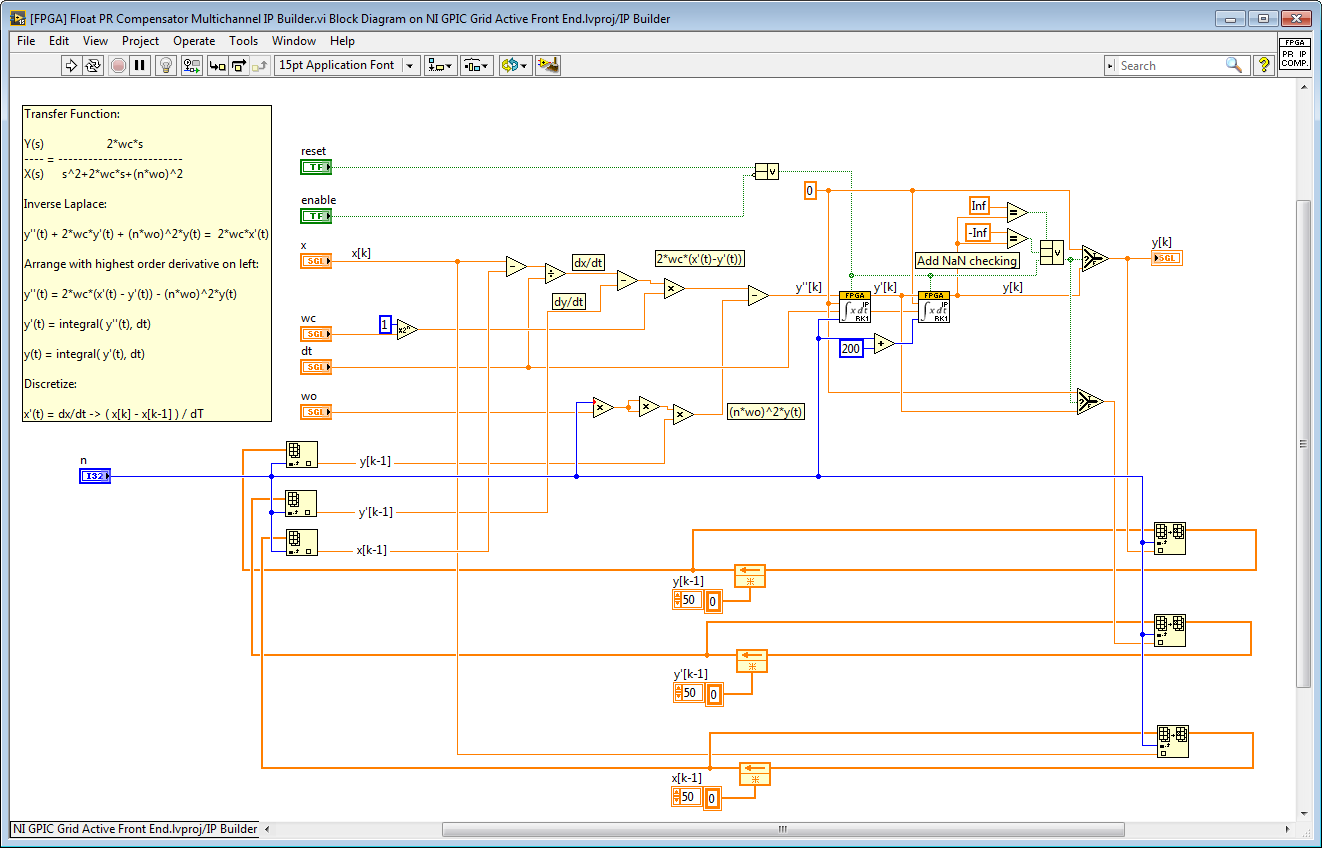Image resolution: width=1322 pixels, height=848 pixels.
Task: Select the divide node before dx/dt
Action: (x=556, y=274)
